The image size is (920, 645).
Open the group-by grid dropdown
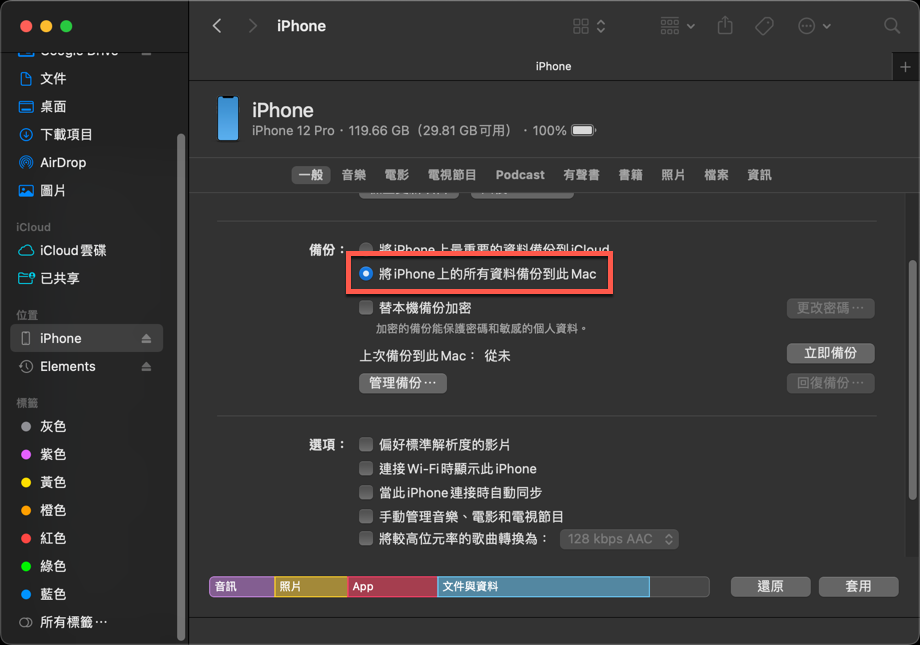click(678, 26)
